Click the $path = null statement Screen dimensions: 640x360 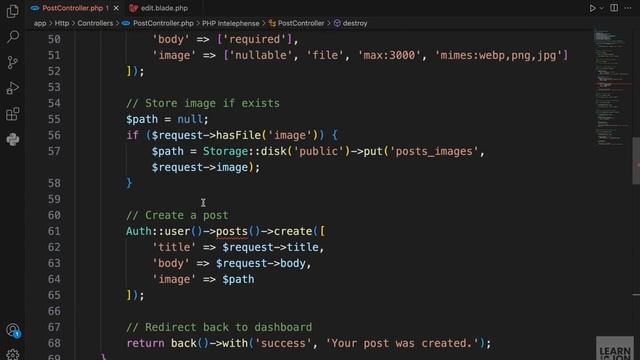point(167,119)
